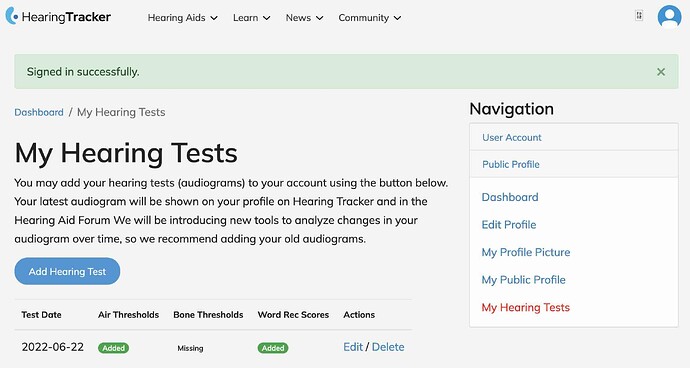Click the Bone Thresholds 'Missing' label

[x=190, y=348]
